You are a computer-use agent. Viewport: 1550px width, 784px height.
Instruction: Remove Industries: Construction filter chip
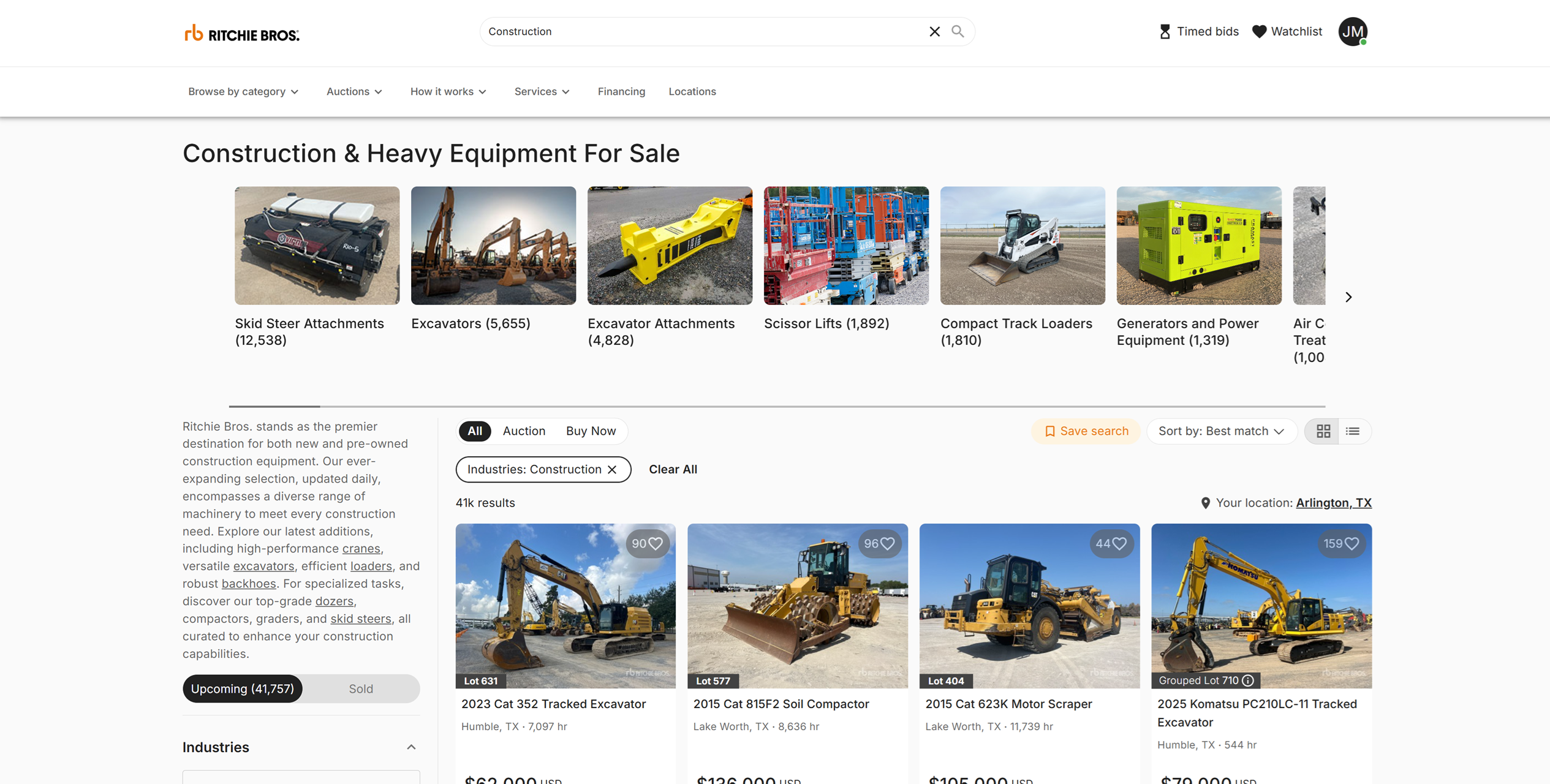point(612,470)
